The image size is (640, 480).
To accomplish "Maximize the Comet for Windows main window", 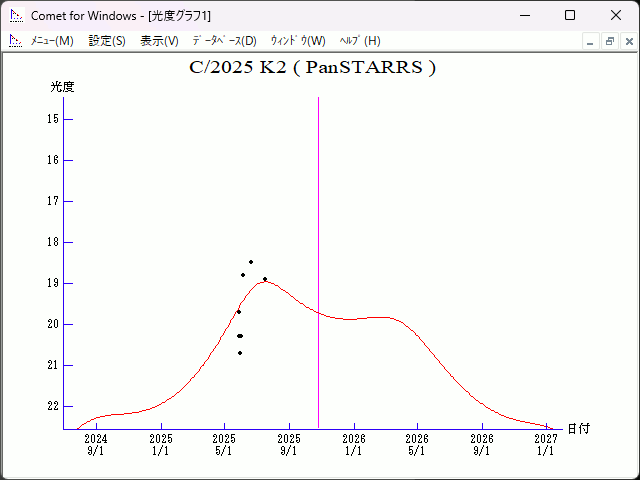I will (x=570, y=16).
